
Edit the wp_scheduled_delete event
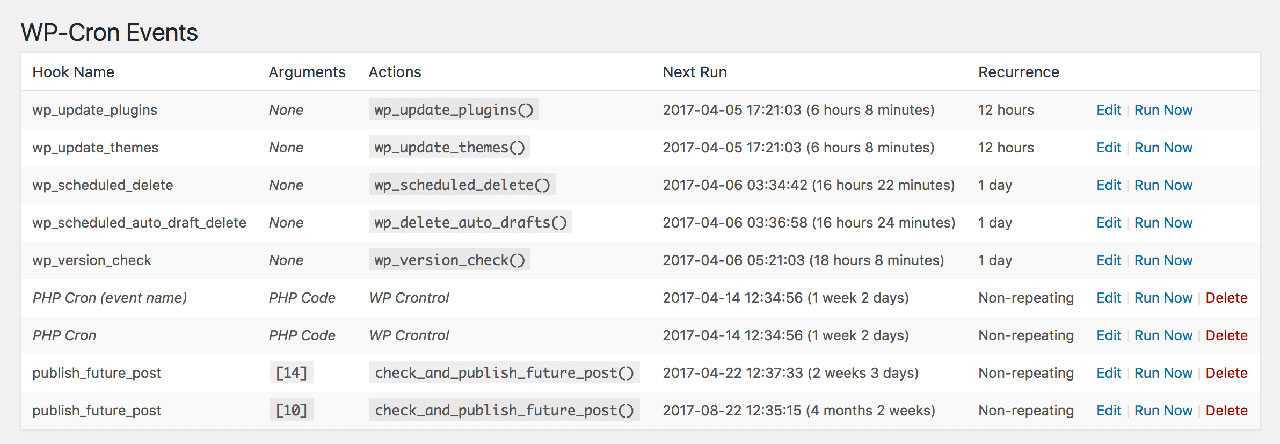(x=1108, y=185)
